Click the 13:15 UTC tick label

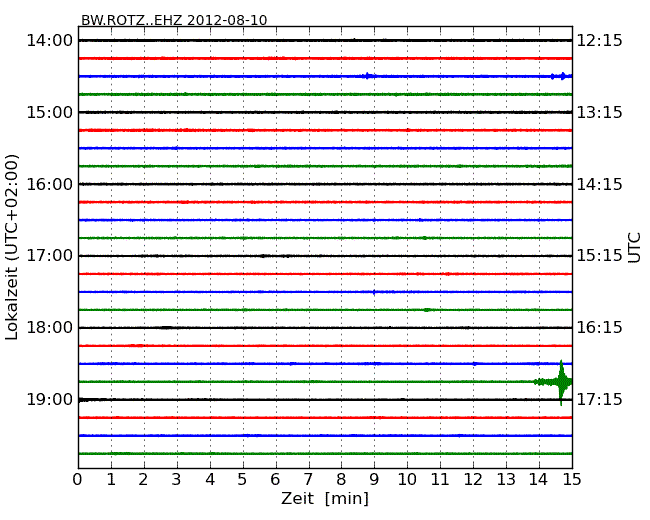(600, 112)
